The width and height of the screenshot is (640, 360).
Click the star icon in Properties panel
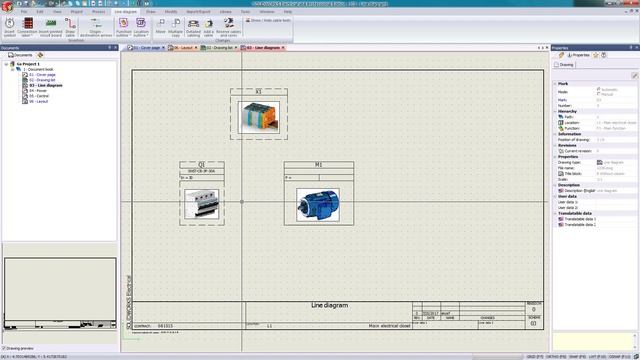pos(596,55)
